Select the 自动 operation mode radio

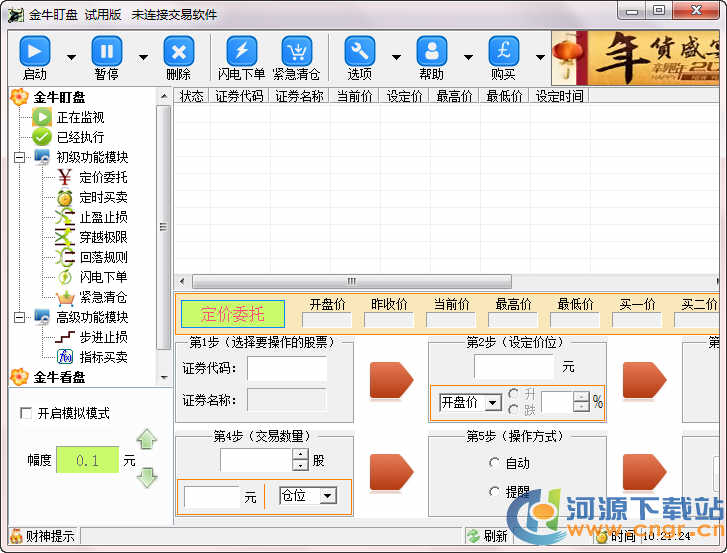494,463
